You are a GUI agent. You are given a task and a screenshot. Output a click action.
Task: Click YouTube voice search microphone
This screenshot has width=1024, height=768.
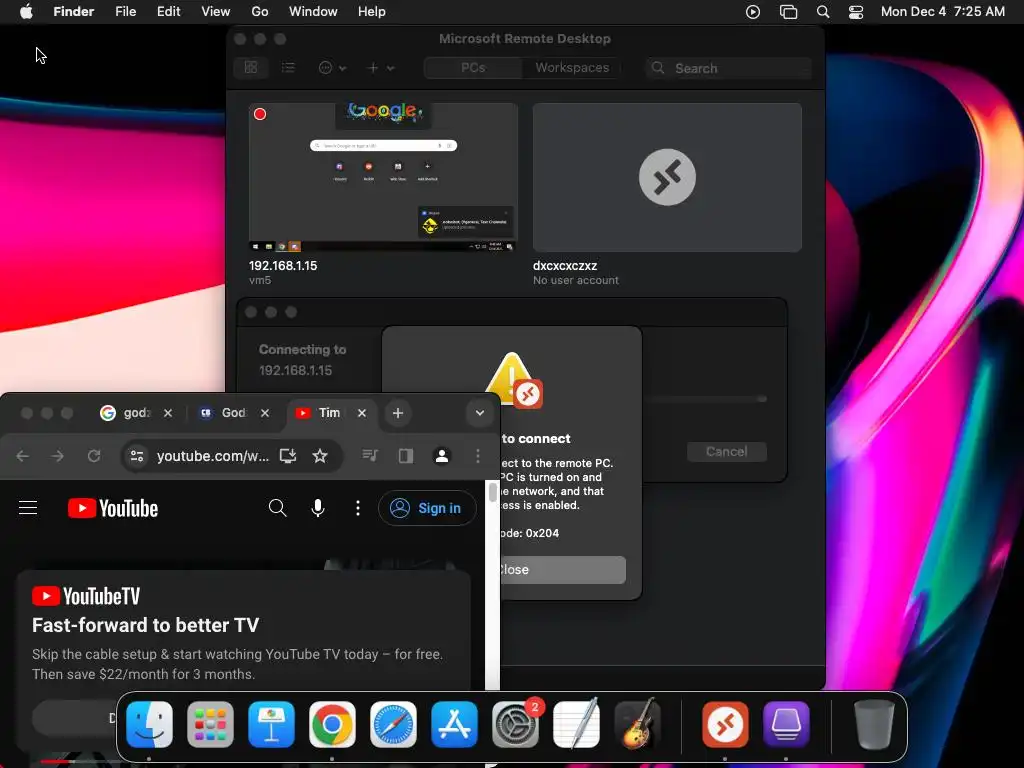tap(318, 508)
